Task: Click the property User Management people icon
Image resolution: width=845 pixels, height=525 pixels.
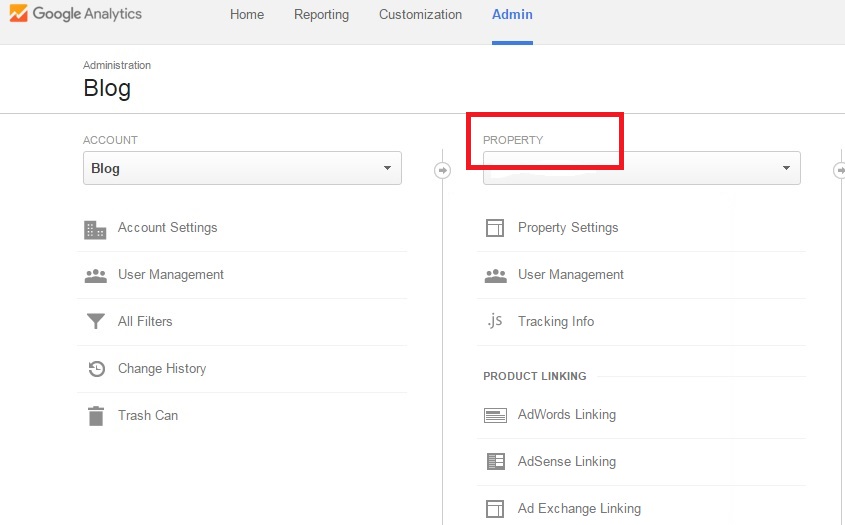Action: point(494,275)
